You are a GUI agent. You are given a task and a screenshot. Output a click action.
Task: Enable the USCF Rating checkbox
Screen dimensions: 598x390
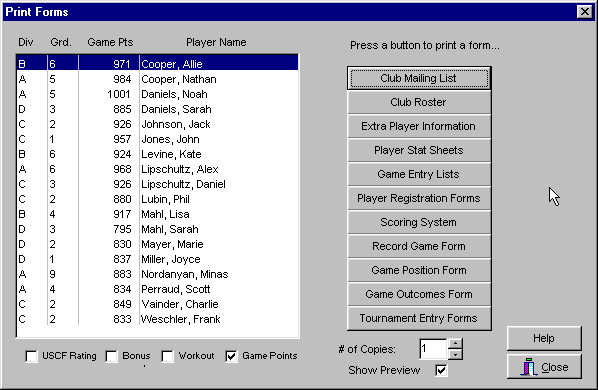[x=31, y=356]
